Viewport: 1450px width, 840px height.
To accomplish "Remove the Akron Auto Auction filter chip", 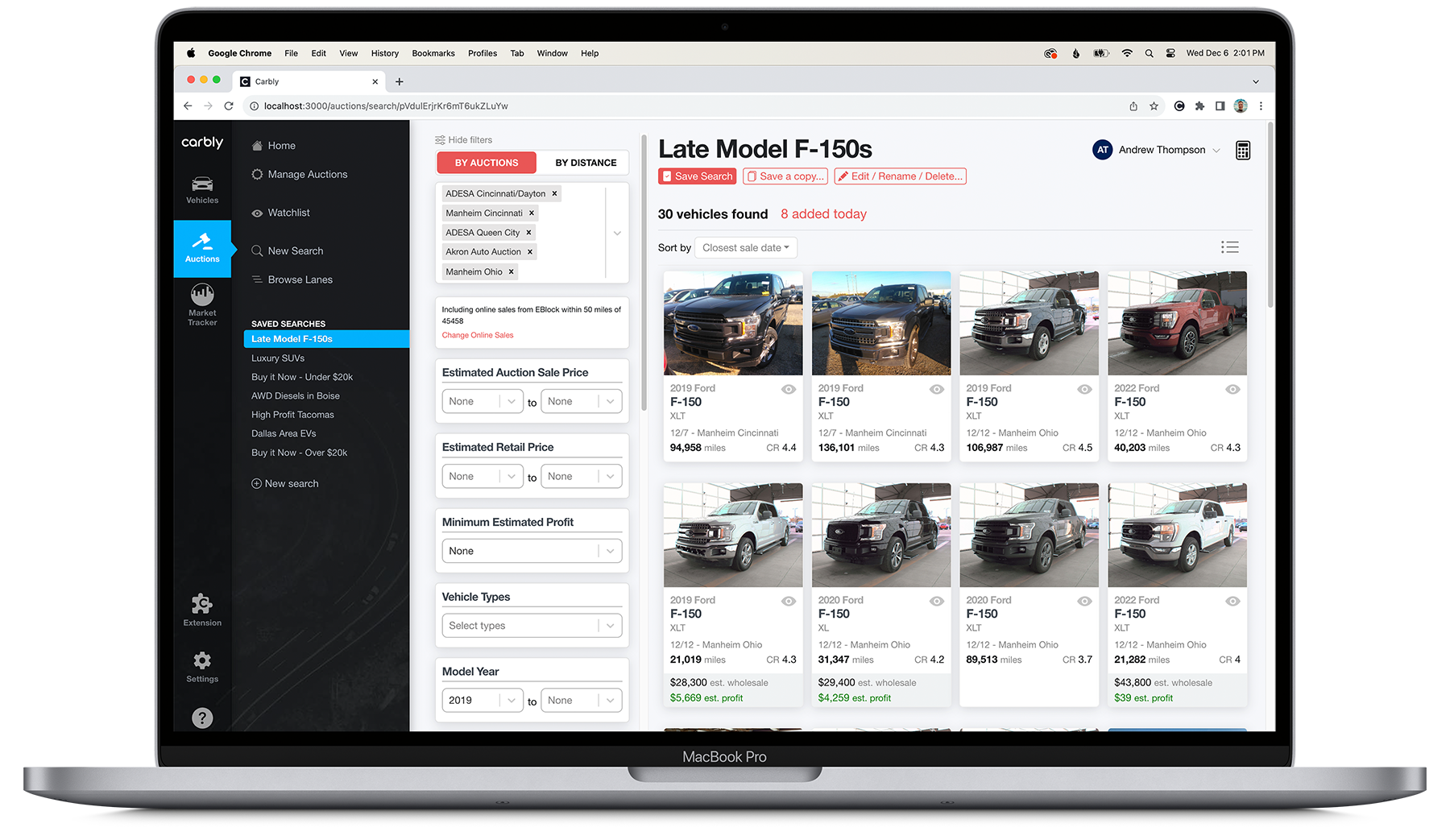I will [531, 251].
